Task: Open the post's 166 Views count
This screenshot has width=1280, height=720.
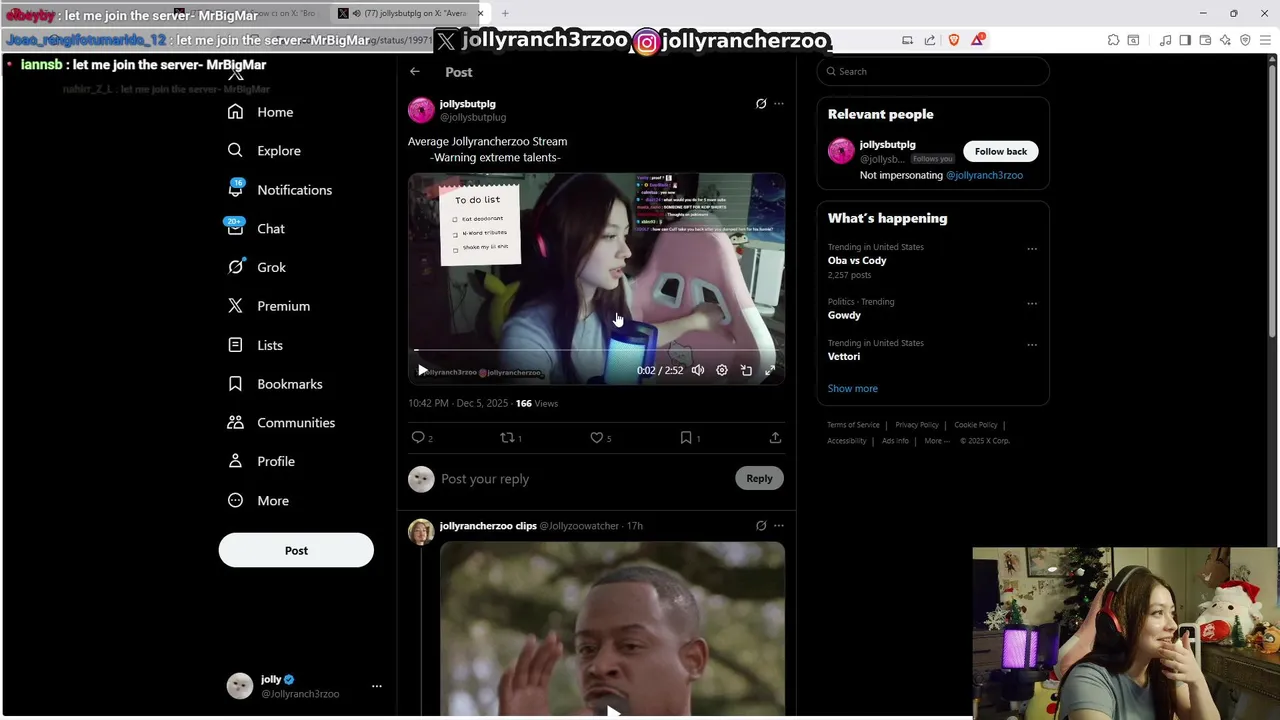Action: [x=537, y=403]
